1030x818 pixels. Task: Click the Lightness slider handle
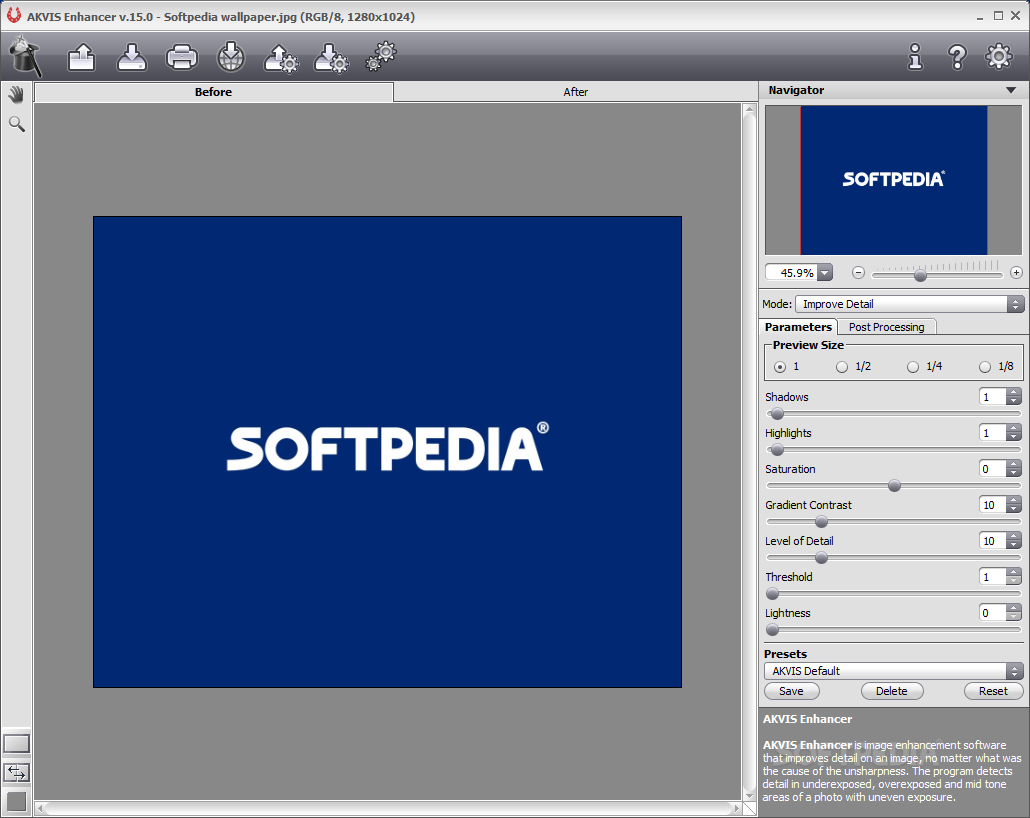772,630
